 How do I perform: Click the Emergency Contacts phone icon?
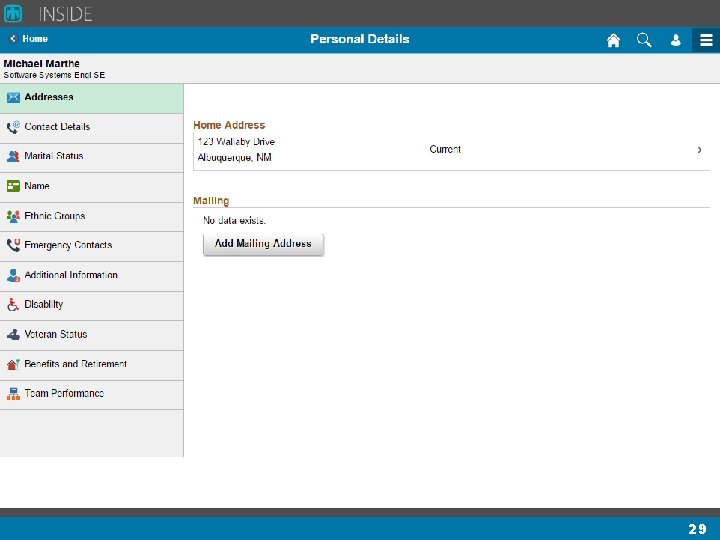(13, 245)
